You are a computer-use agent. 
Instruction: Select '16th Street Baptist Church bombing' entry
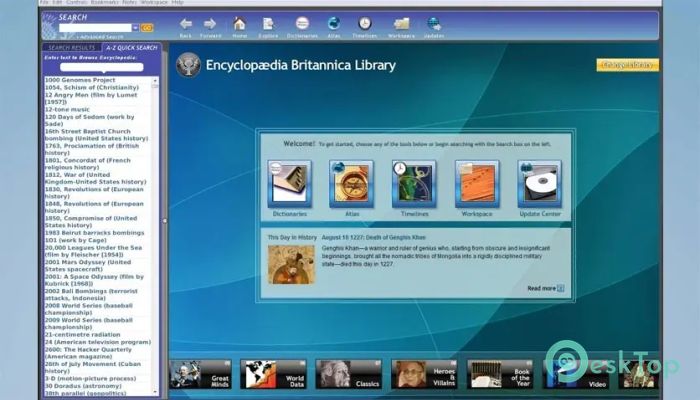coord(96,135)
